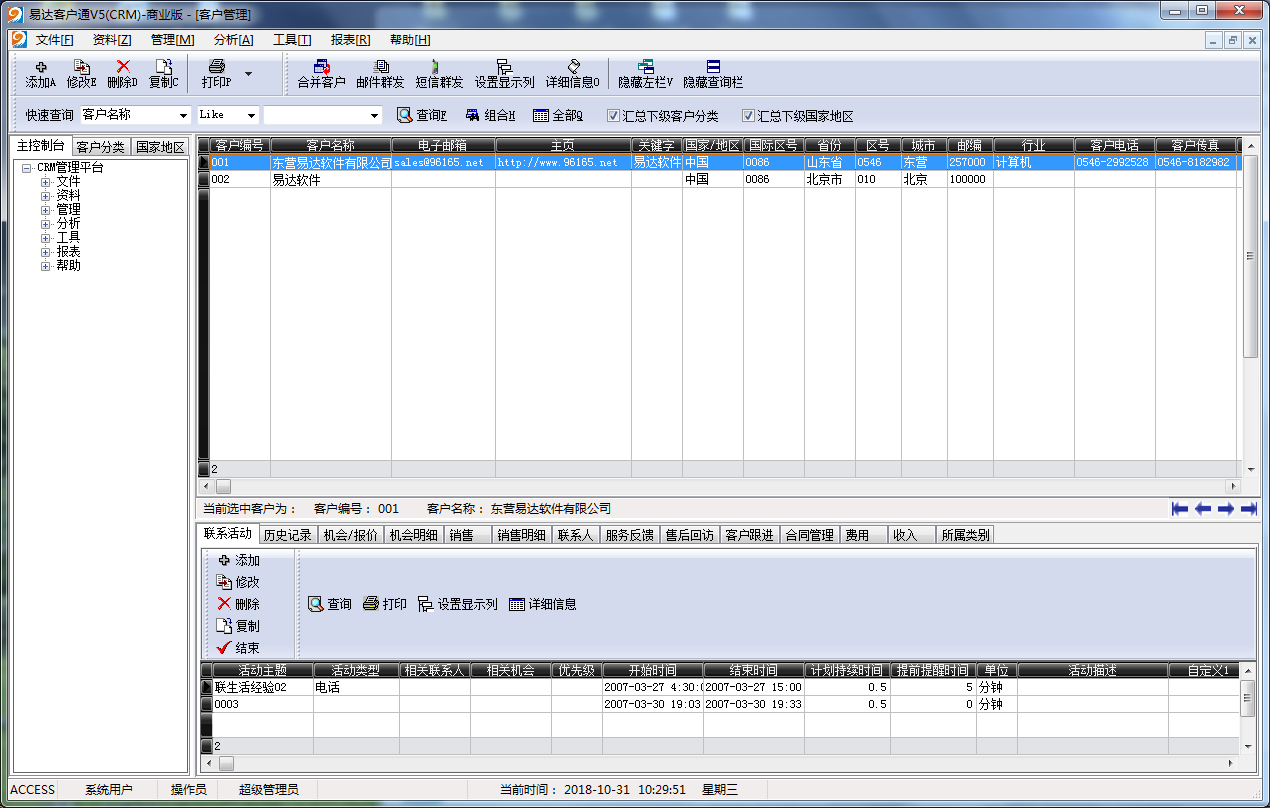The width and height of the screenshot is (1270, 808).
Task: Switch to the 客户分类 tab
Action: 101,147
